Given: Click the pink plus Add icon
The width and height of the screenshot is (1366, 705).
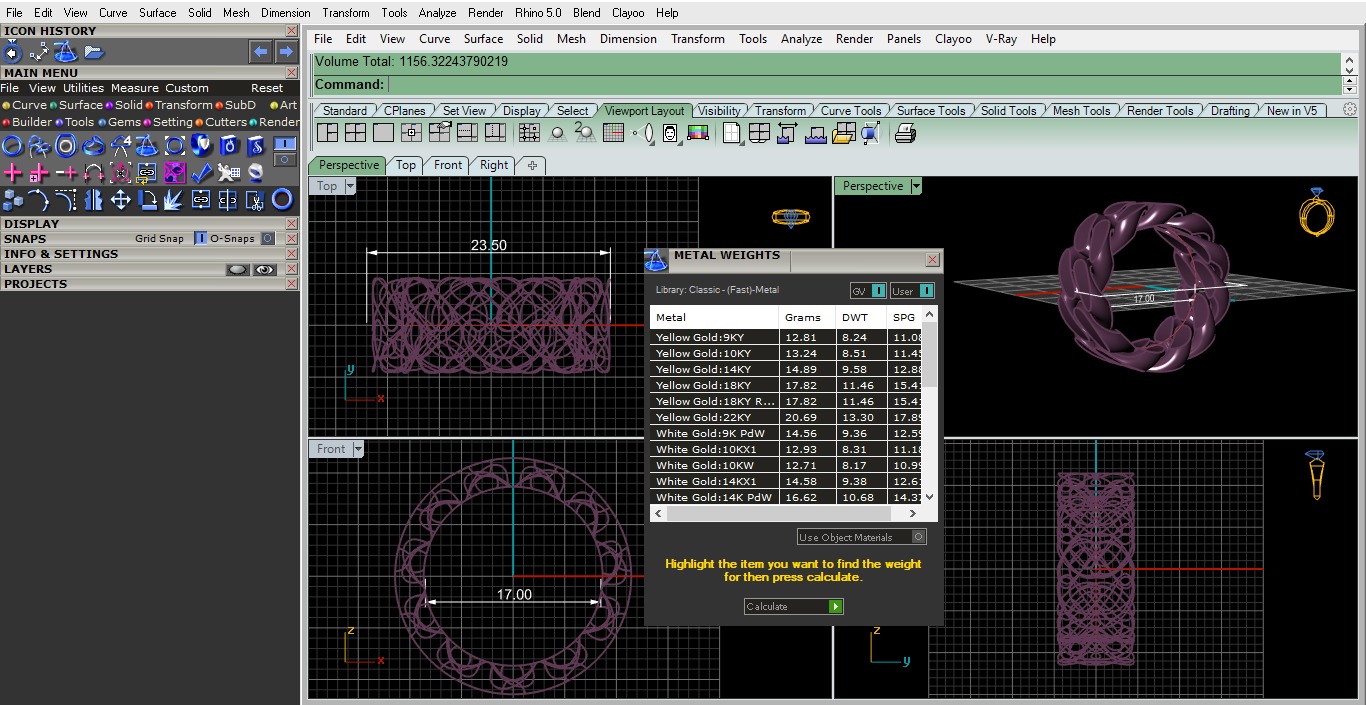Looking at the screenshot, I should [12, 173].
